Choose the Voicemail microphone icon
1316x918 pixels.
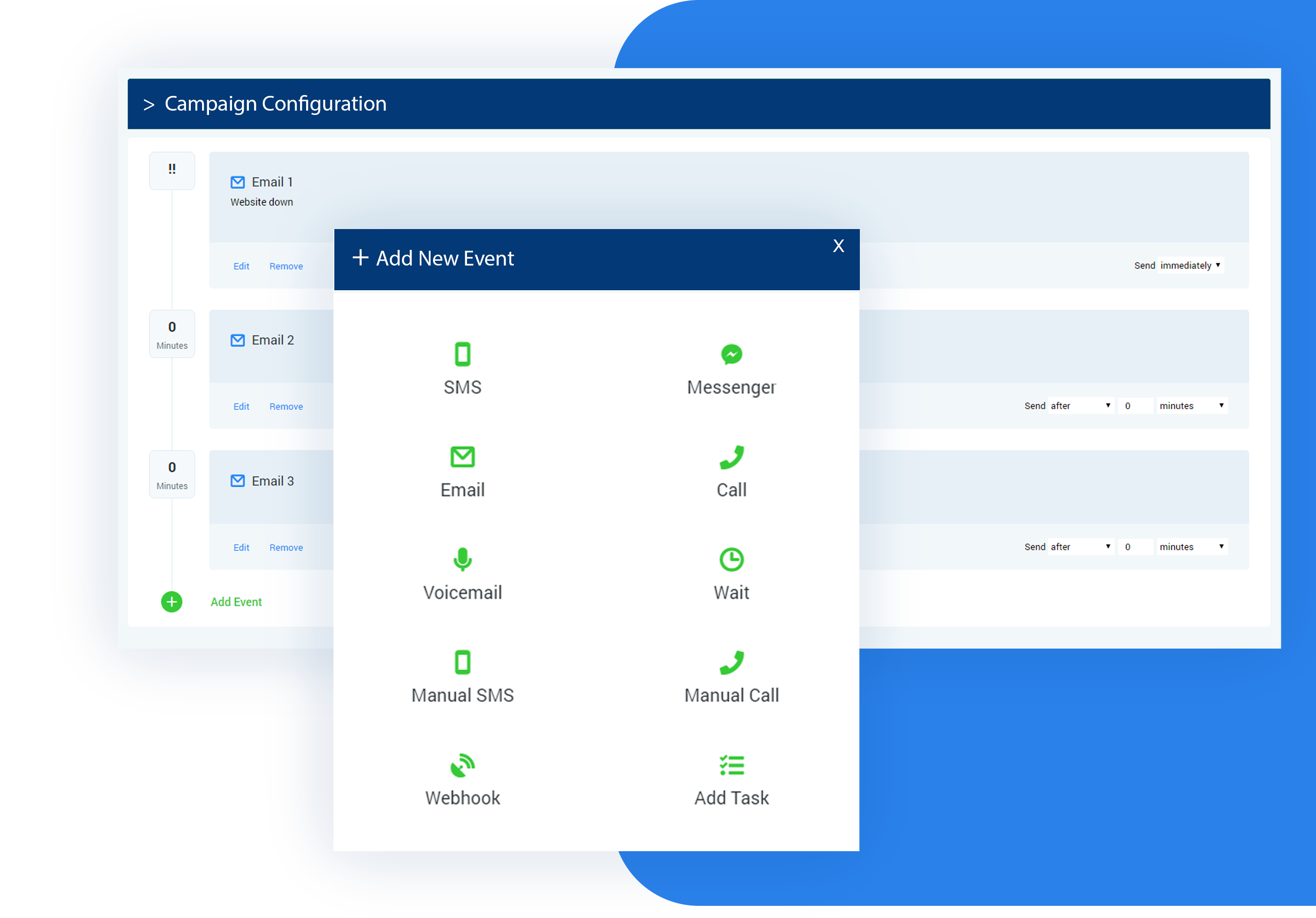[x=462, y=559]
